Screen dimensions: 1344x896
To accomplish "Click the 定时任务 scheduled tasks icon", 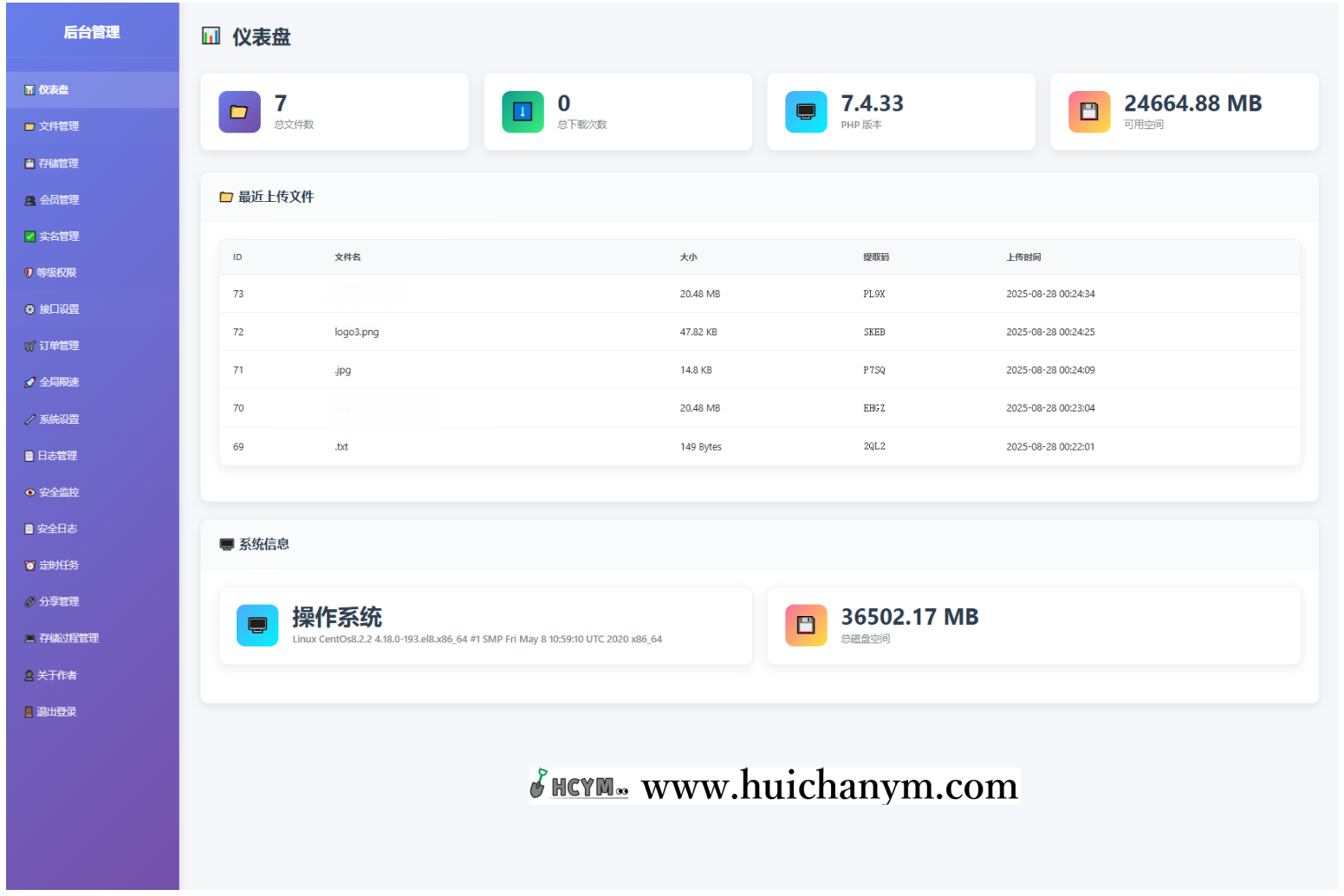I will [28, 564].
